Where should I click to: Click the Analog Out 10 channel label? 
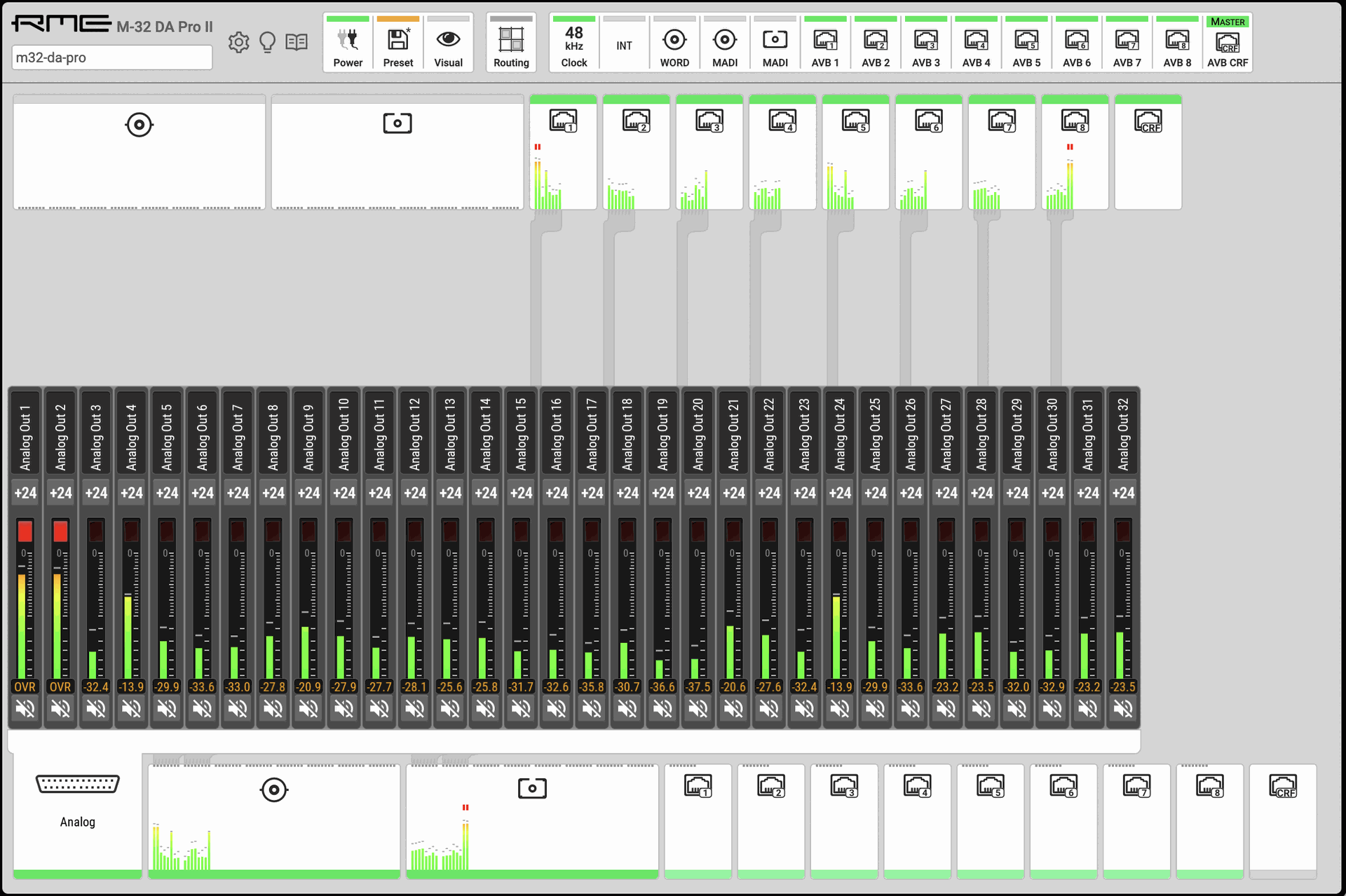(x=344, y=433)
